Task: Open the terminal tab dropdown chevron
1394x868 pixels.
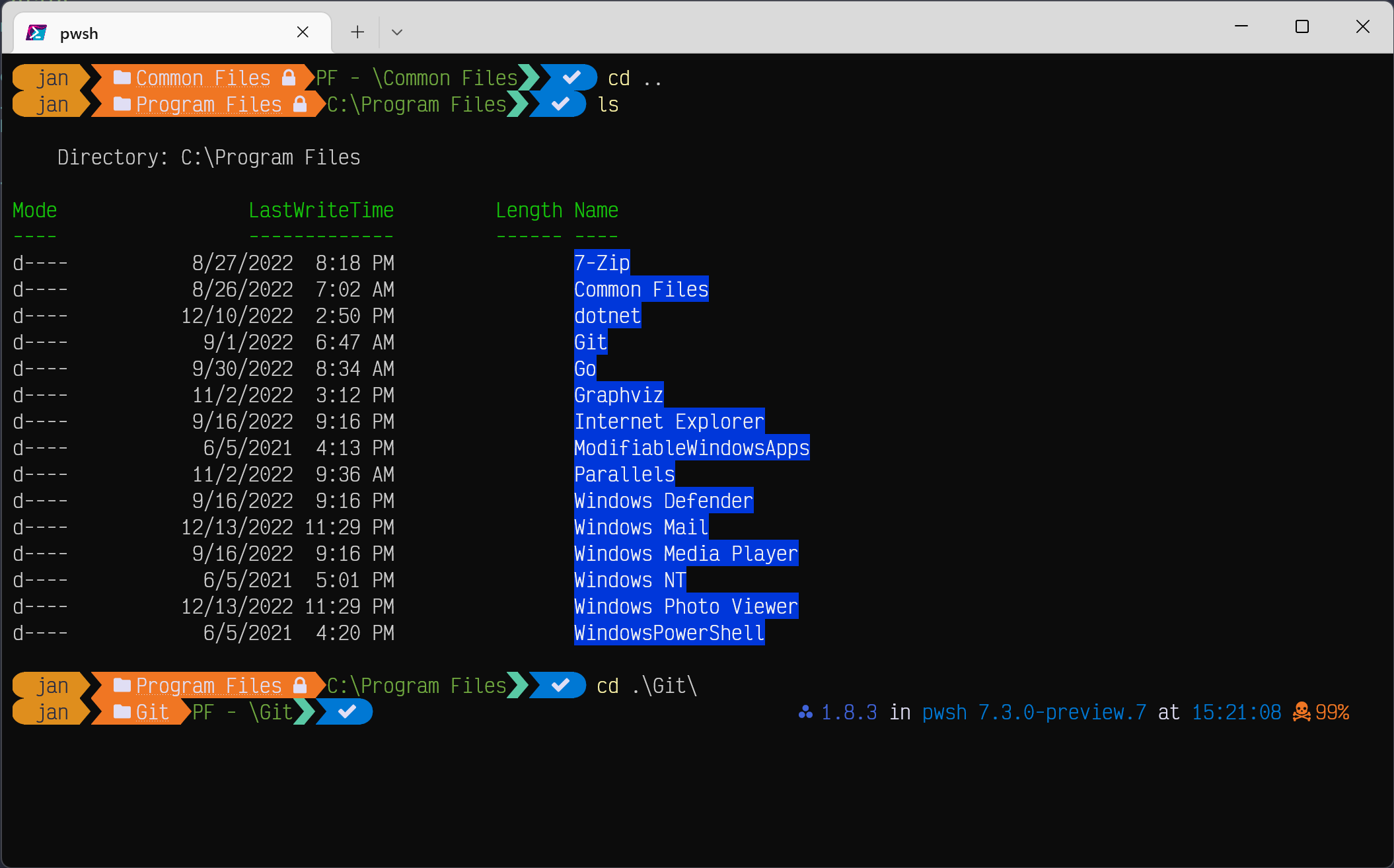Action: click(396, 32)
